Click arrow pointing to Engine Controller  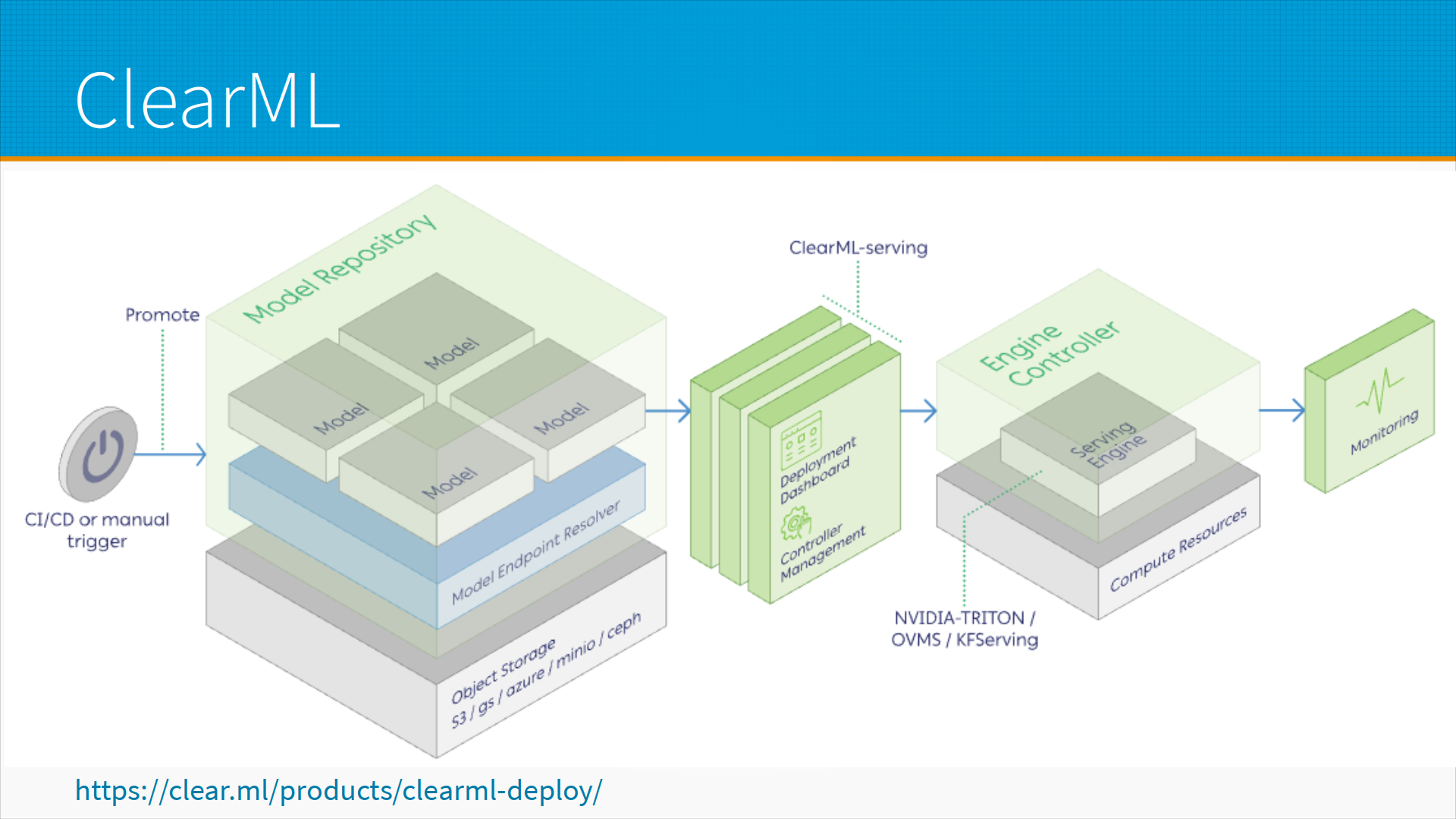click(919, 411)
